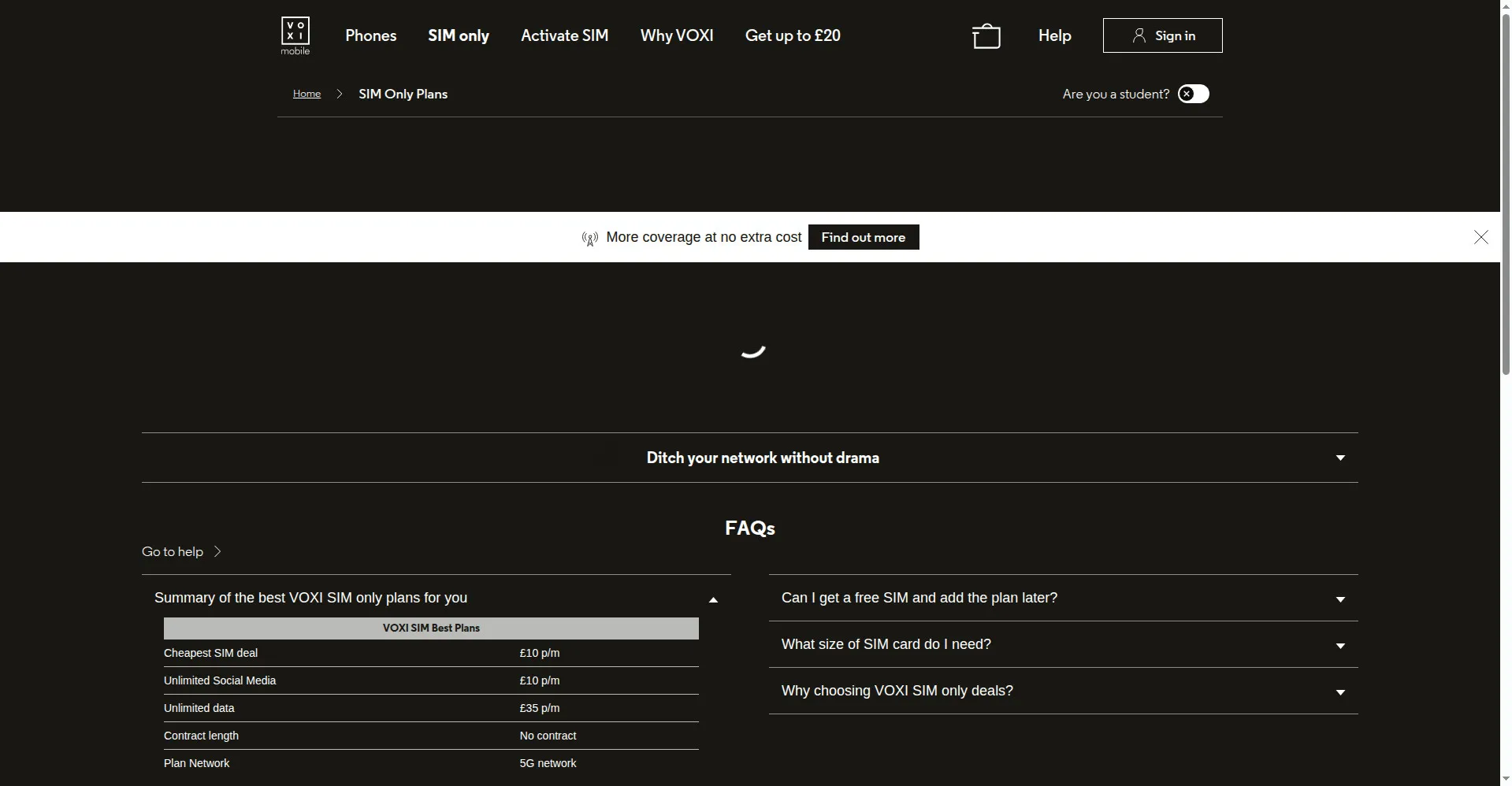Click the 'No contract' value
1512x786 pixels.
548,736
